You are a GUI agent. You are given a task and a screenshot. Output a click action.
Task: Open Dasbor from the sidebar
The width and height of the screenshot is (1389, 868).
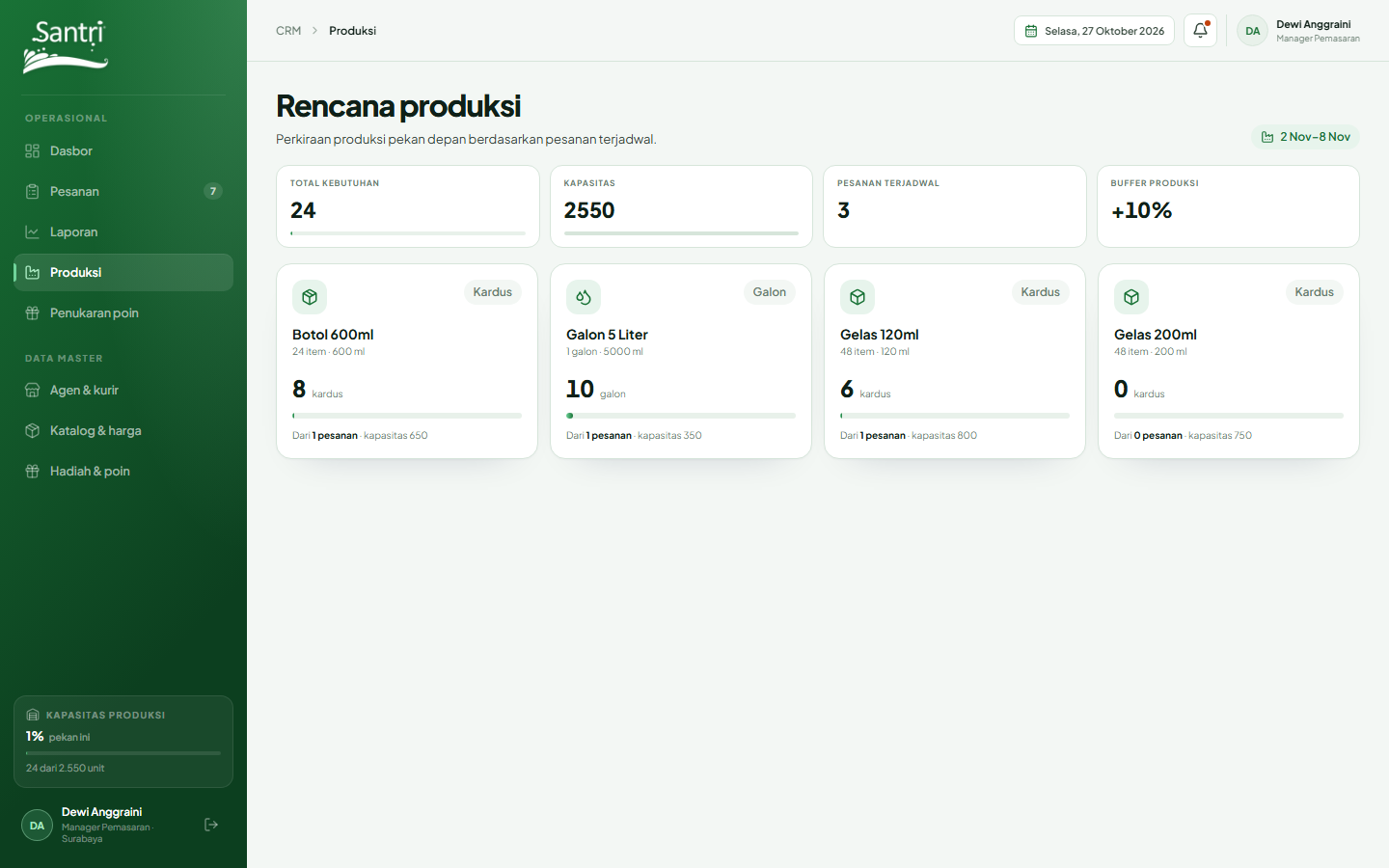123,151
